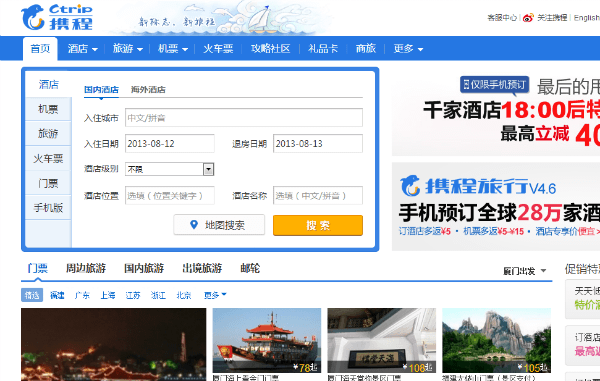Click the dolphin icon beside 携程旅行V4.6
The width and height of the screenshot is (600, 381).
point(410,186)
